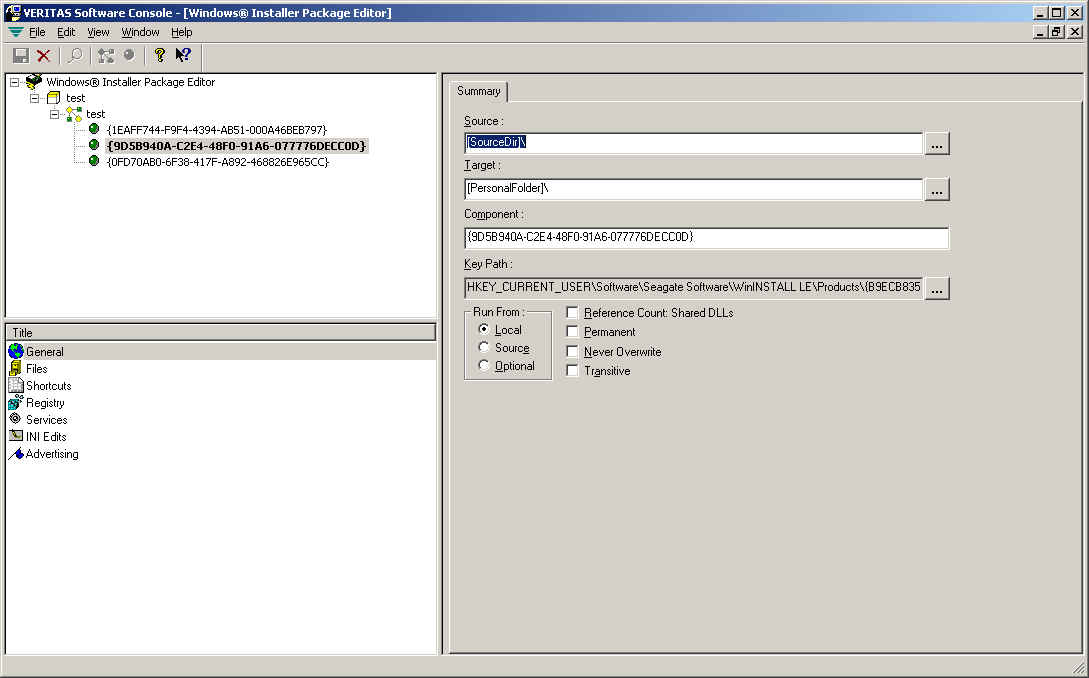The height and width of the screenshot is (678, 1089).
Task: Click the tree structure toolbar icon
Action: pyautogui.click(x=106, y=56)
